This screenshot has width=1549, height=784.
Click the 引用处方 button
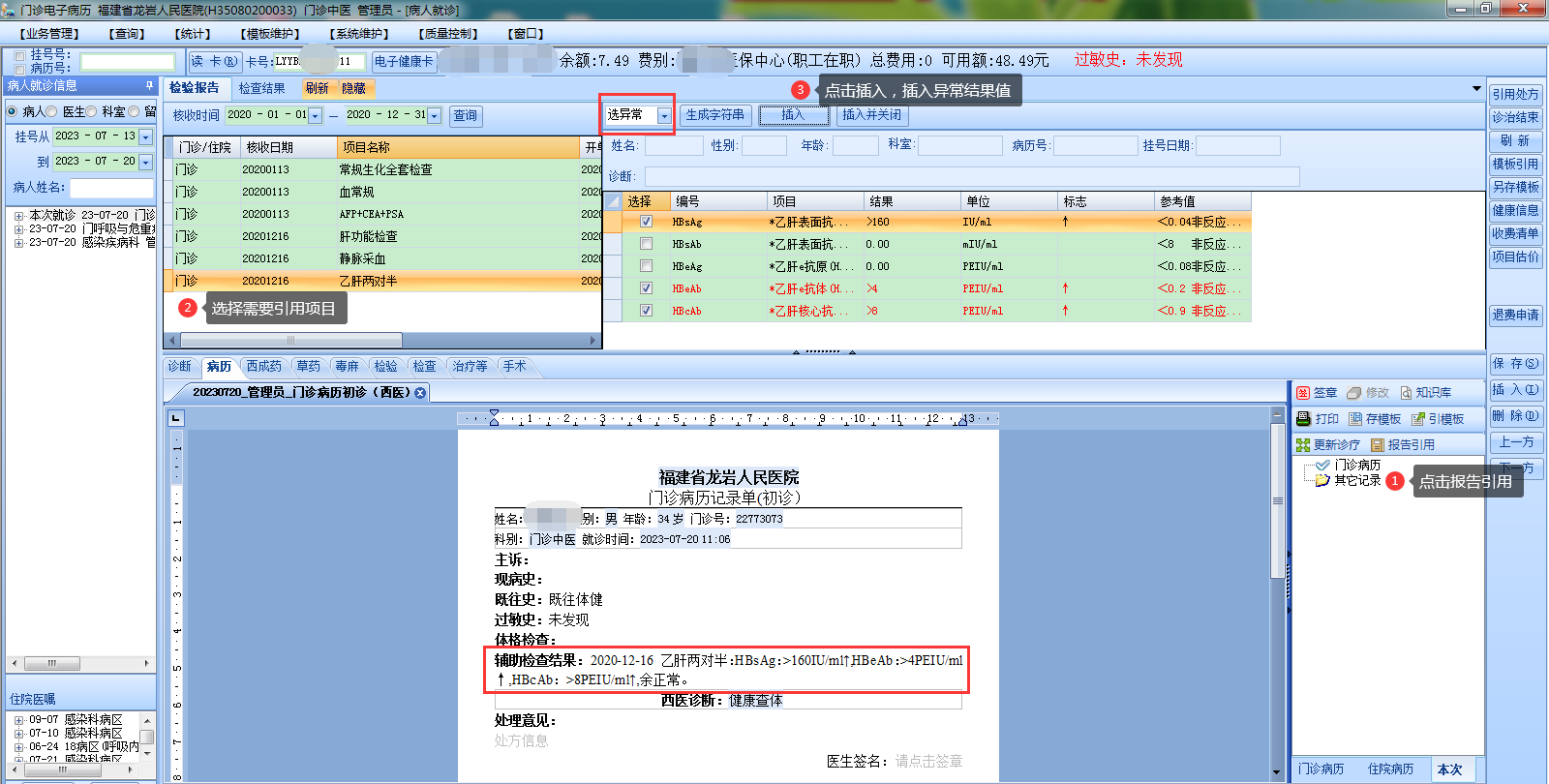point(1515,94)
